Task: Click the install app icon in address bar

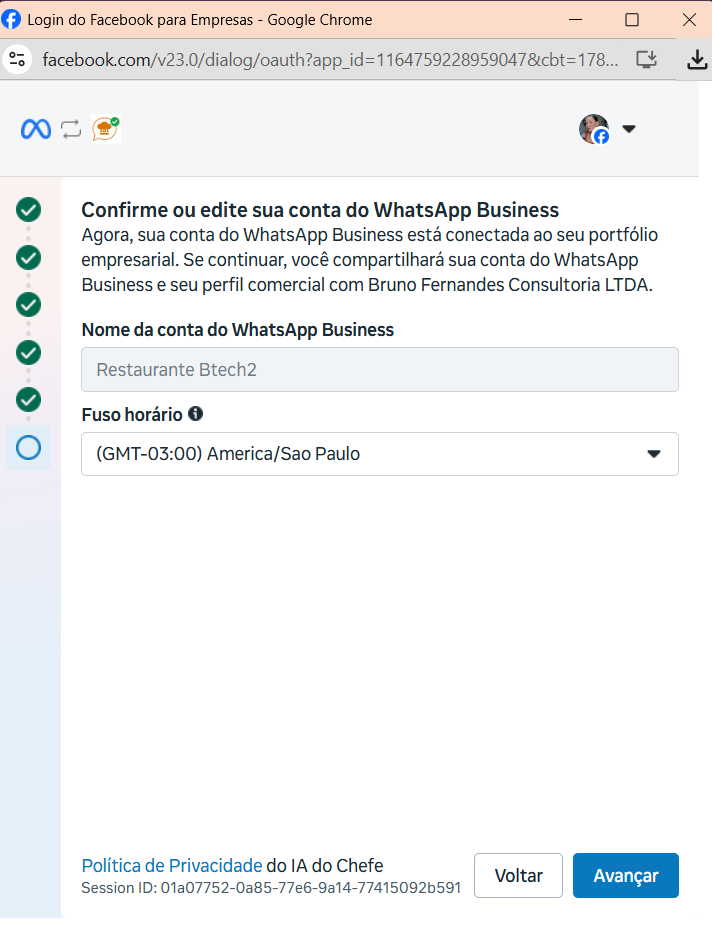Action: click(646, 59)
